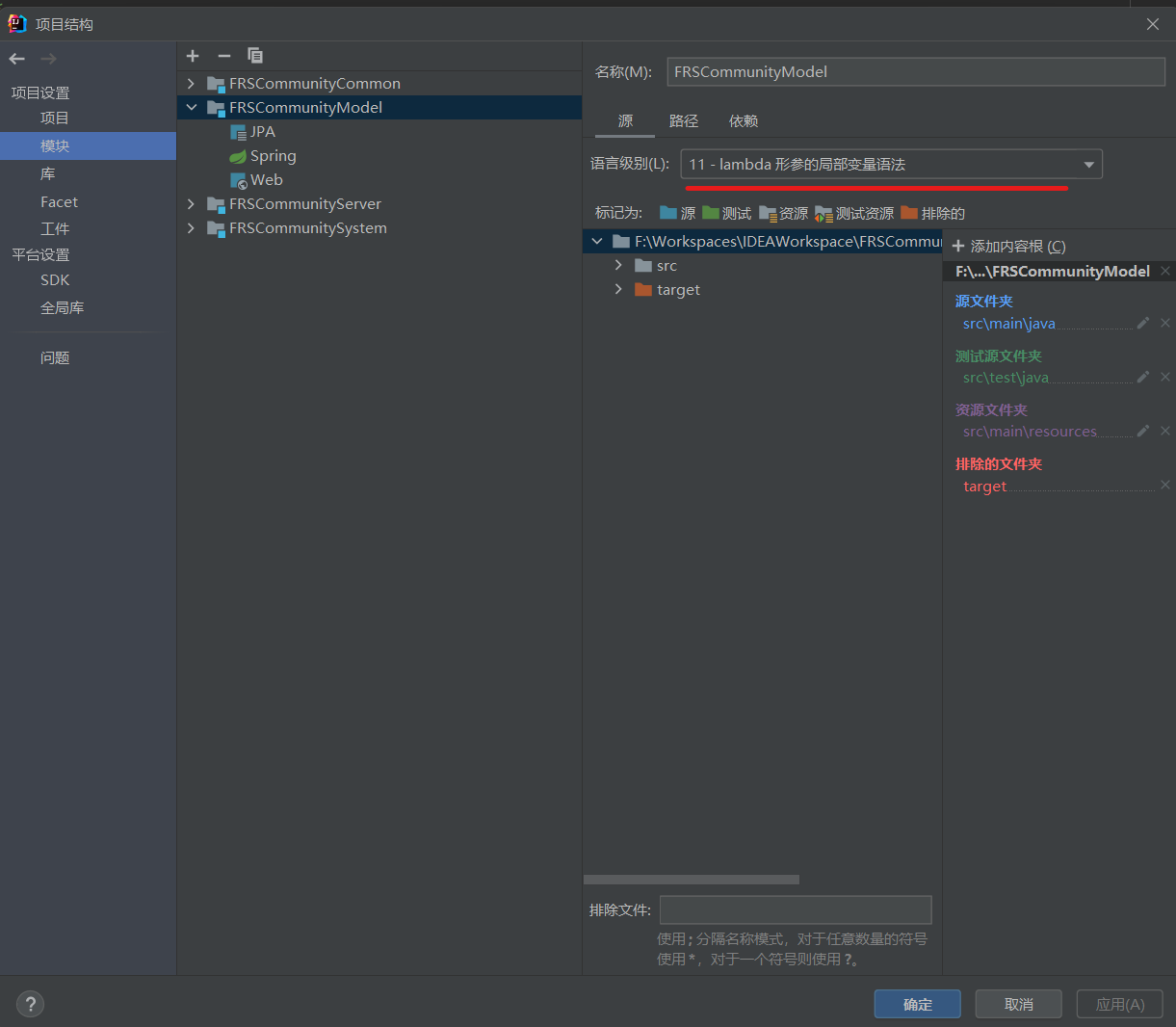Remove src\main\java source folder entry

click(1165, 323)
